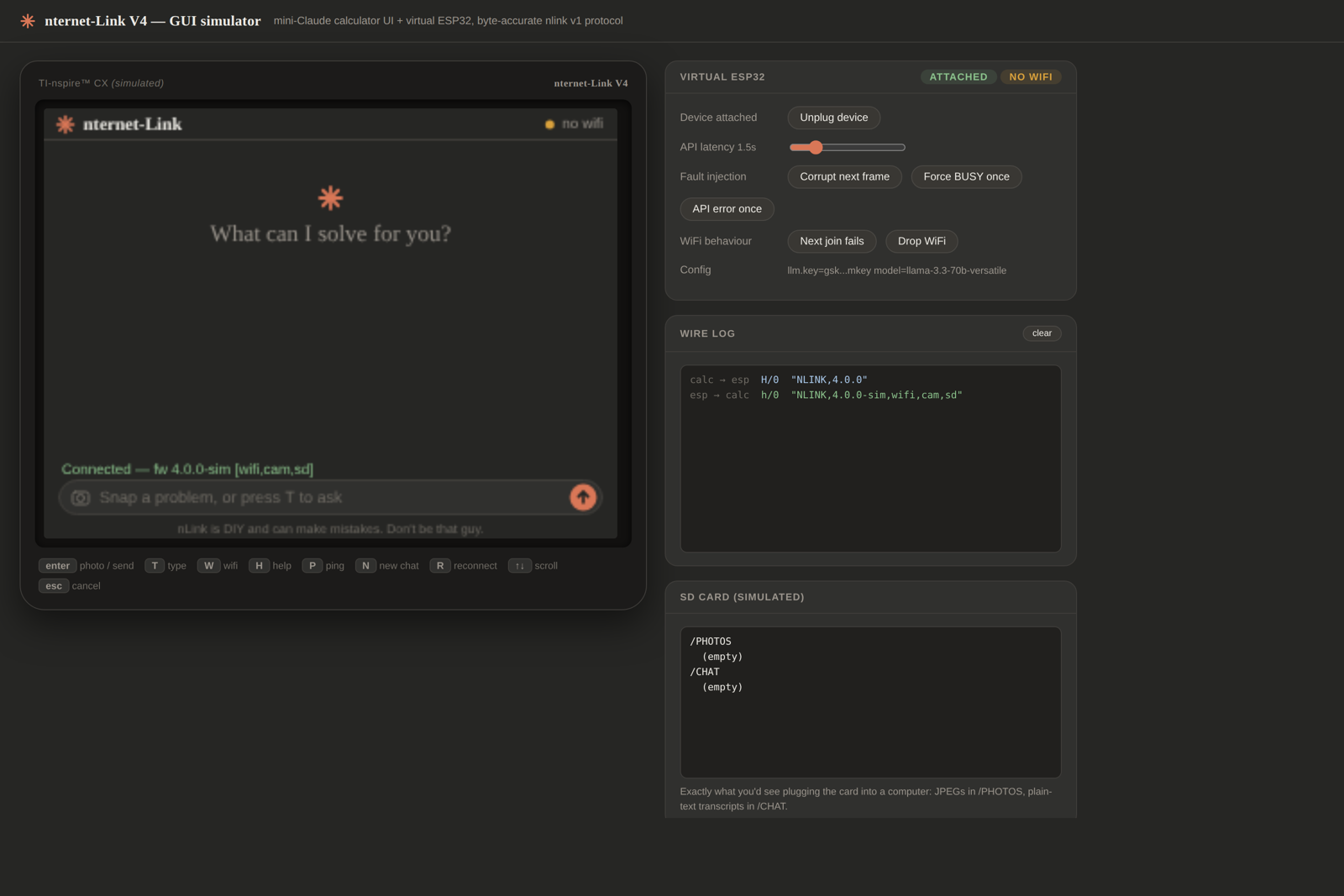Screen dimensions: 1344x896
Task: Click Next join fails button
Action: 832,241
